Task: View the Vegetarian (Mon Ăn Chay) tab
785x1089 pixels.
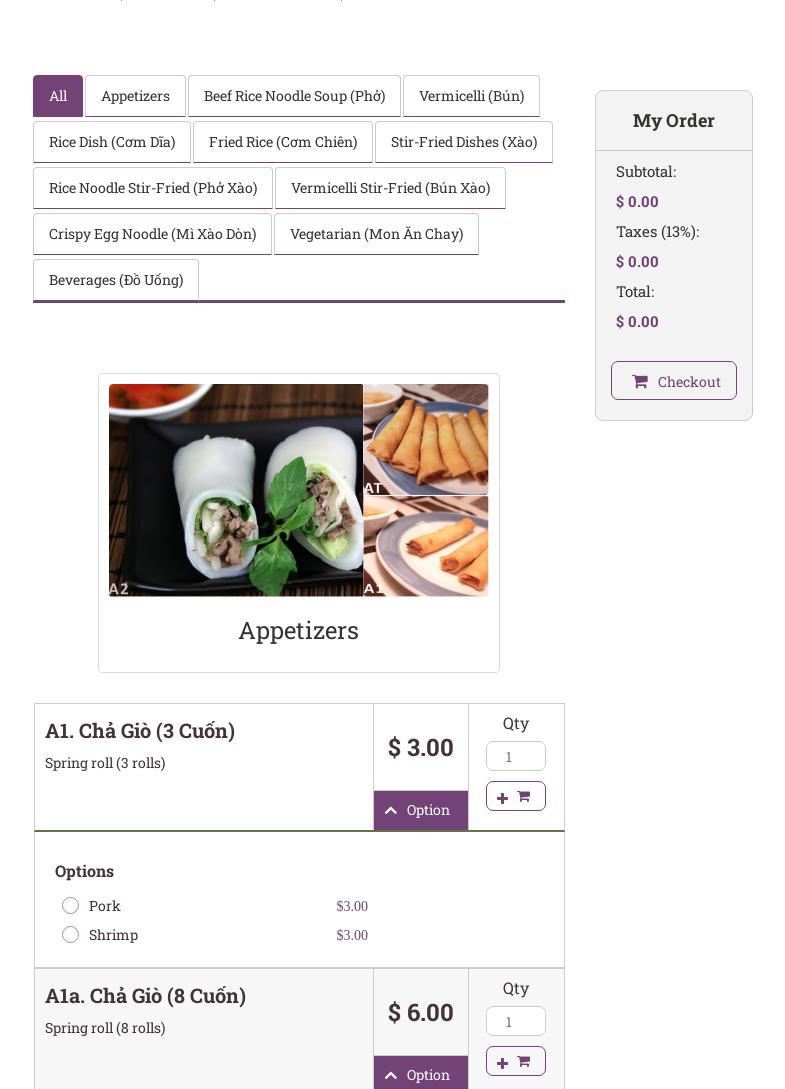Action: tap(376, 234)
